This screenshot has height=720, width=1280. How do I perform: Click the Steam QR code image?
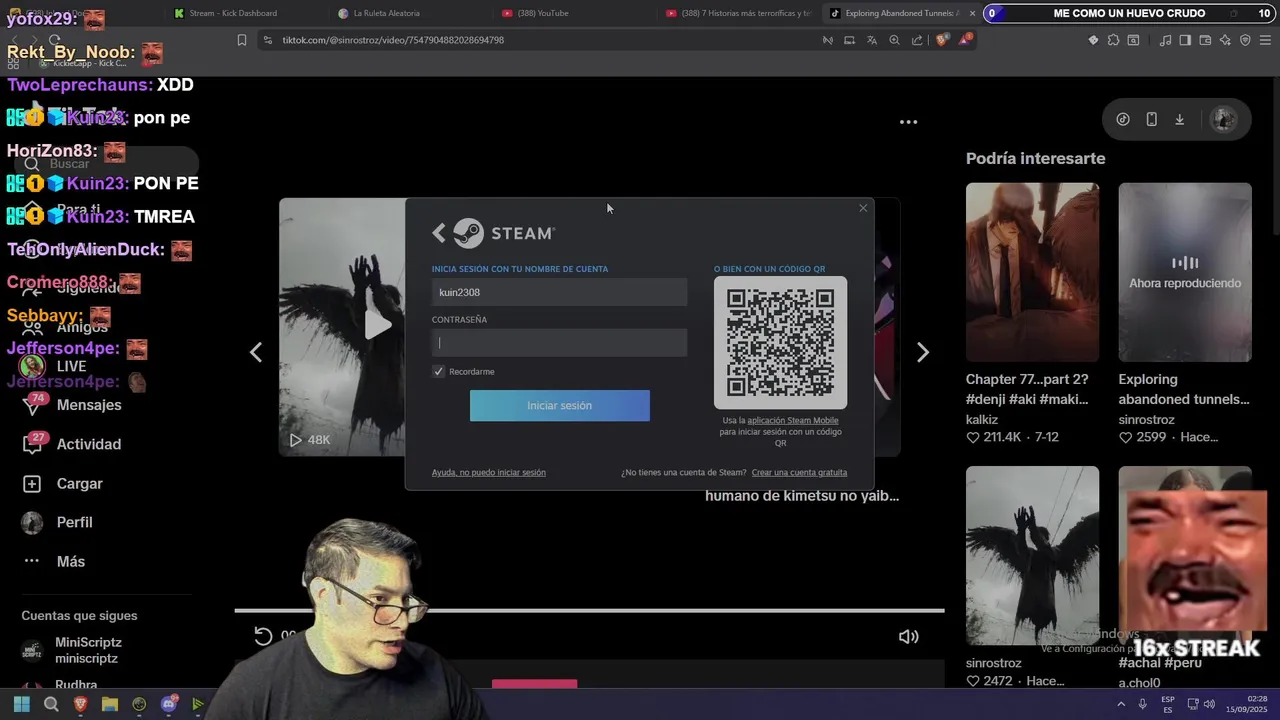(780, 342)
